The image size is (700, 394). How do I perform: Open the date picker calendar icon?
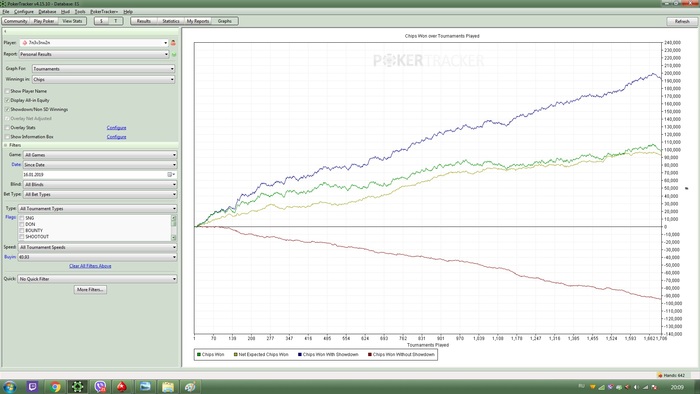(x=170, y=174)
